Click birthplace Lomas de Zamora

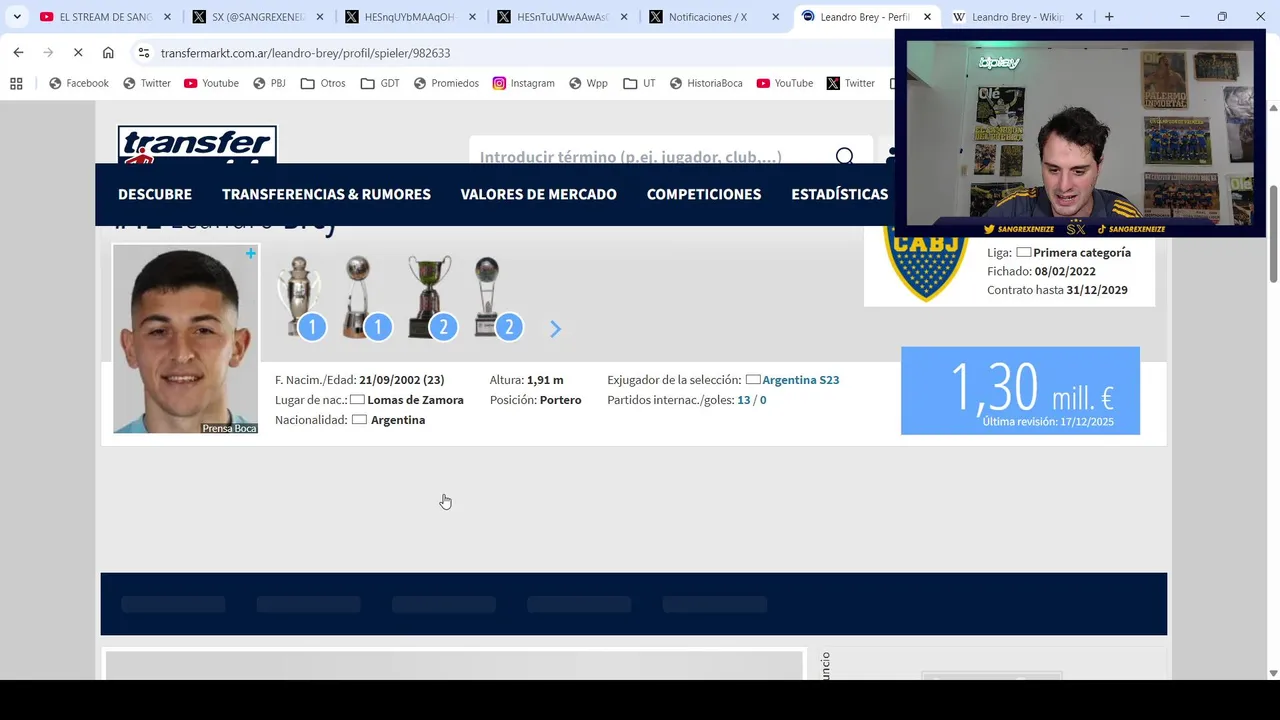tap(415, 400)
